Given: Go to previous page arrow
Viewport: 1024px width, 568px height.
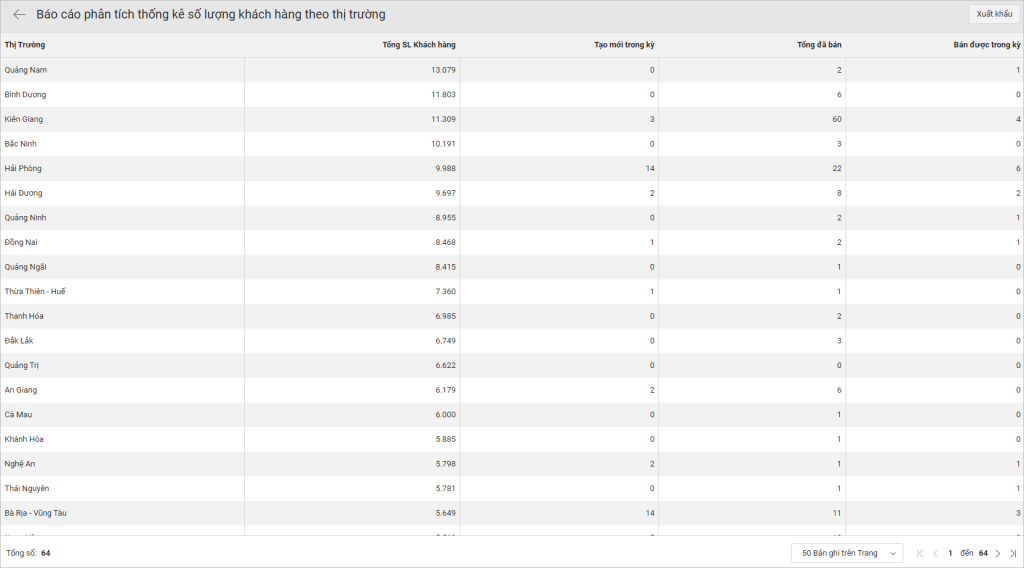Looking at the screenshot, I should 935,554.
